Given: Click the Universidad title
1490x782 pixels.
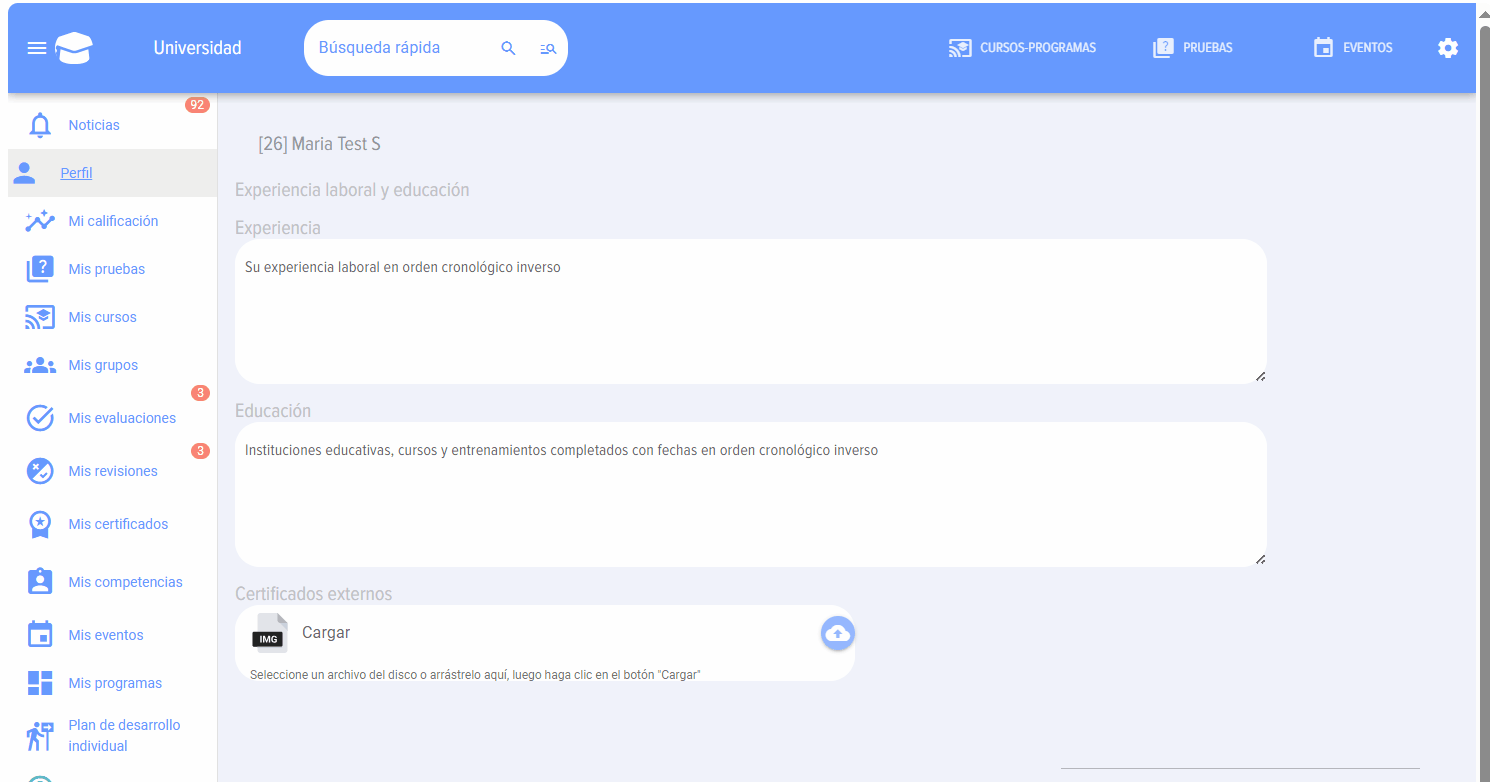Looking at the screenshot, I should tap(197, 48).
